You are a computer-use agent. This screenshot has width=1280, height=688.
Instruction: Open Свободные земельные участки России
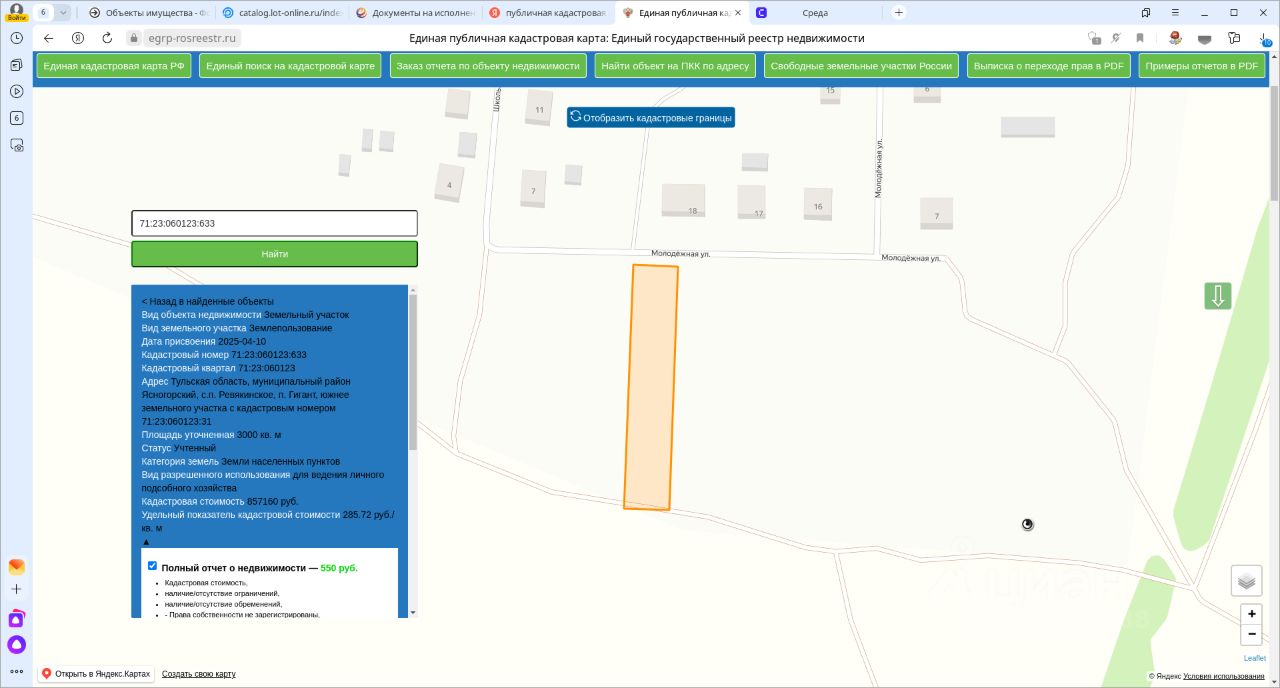tap(861, 65)
